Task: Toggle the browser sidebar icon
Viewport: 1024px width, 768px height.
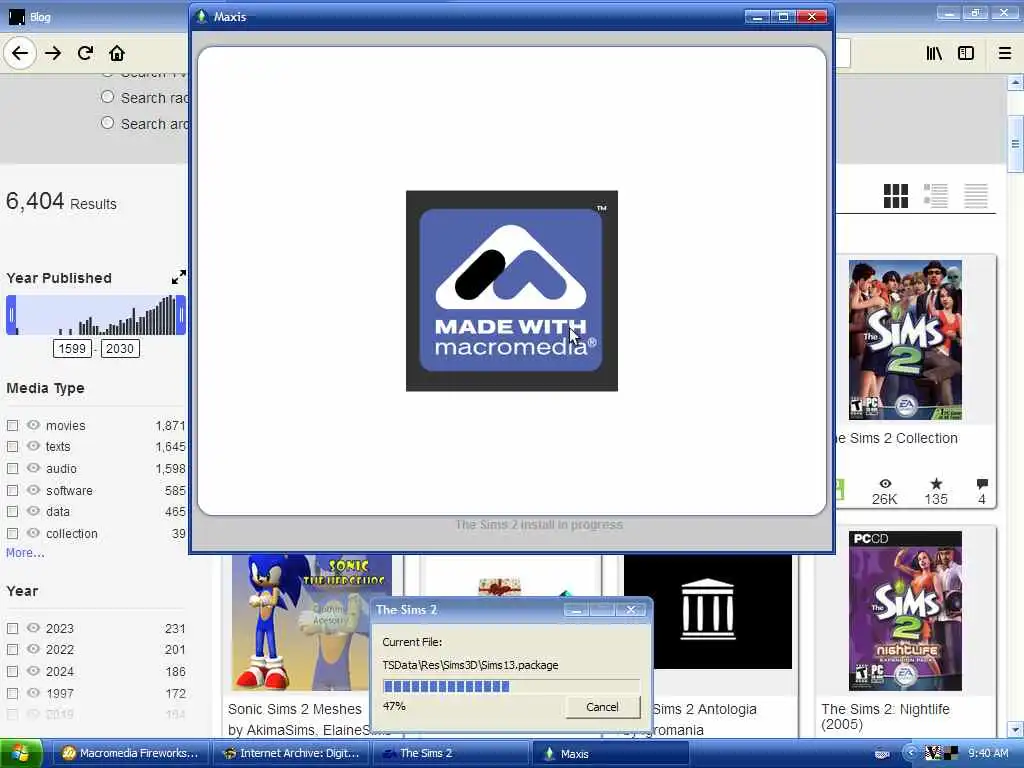Action: tap(966, 53)
